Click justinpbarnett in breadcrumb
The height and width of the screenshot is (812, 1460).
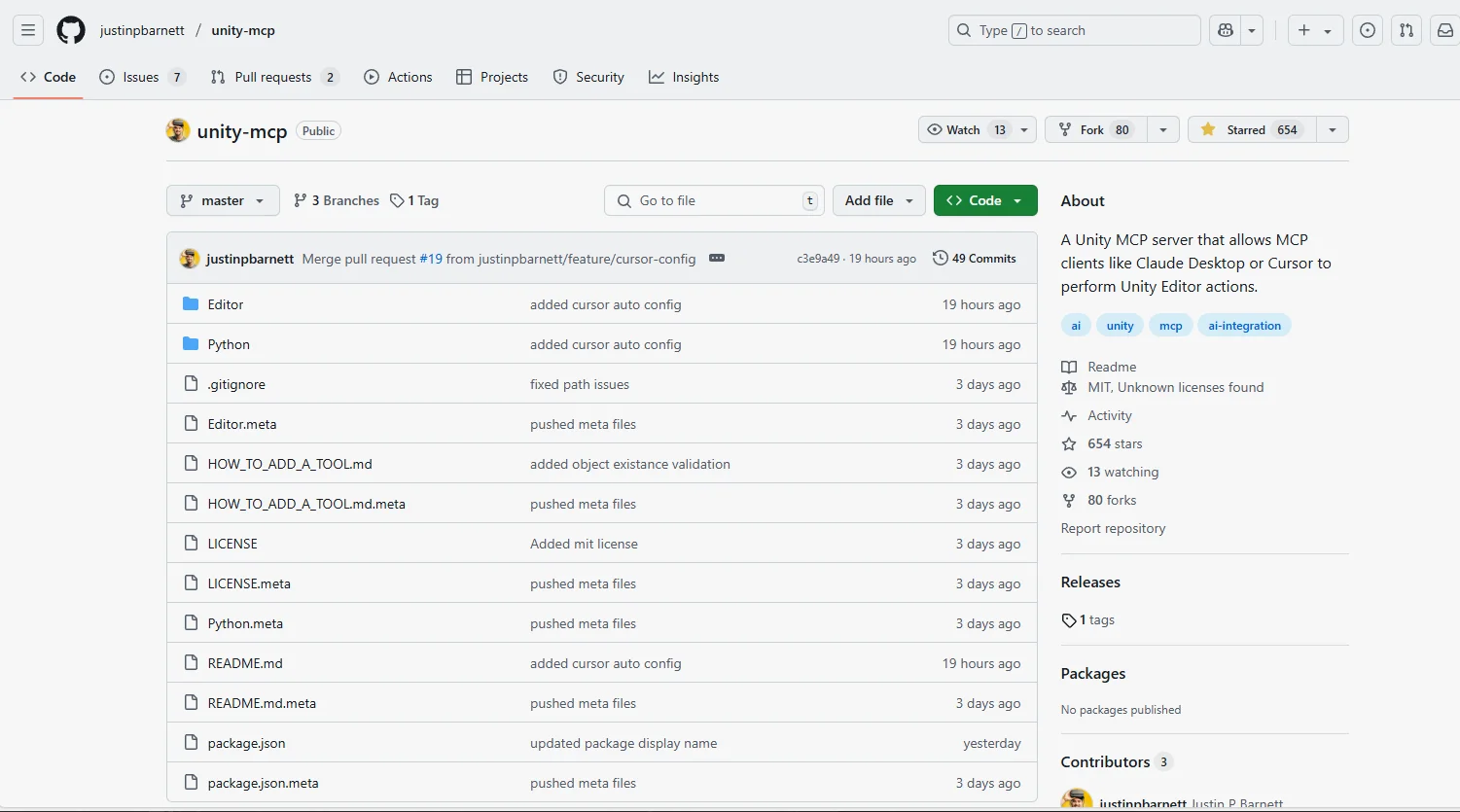(142, 30)
